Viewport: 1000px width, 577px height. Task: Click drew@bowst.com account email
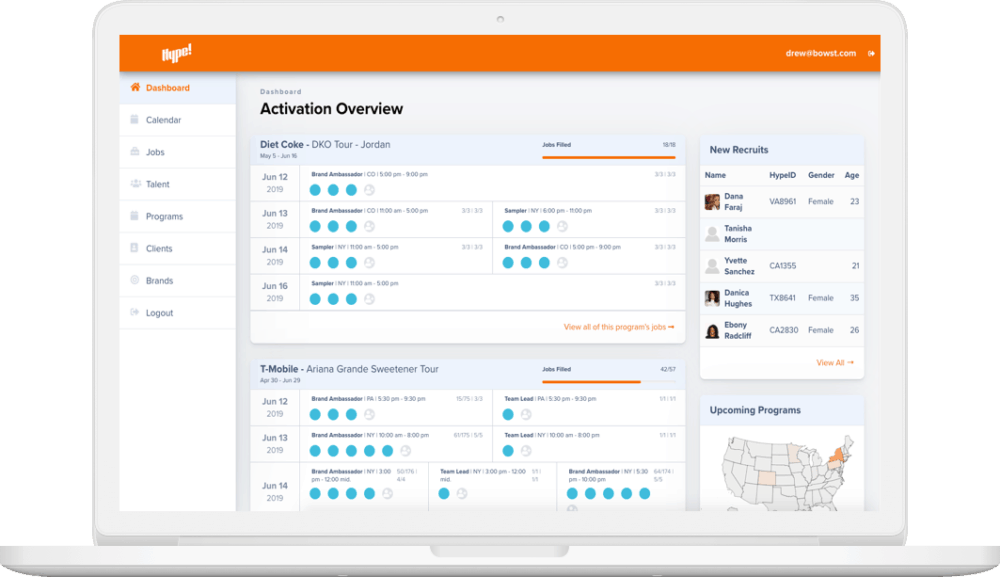click(x=820, y=54)
